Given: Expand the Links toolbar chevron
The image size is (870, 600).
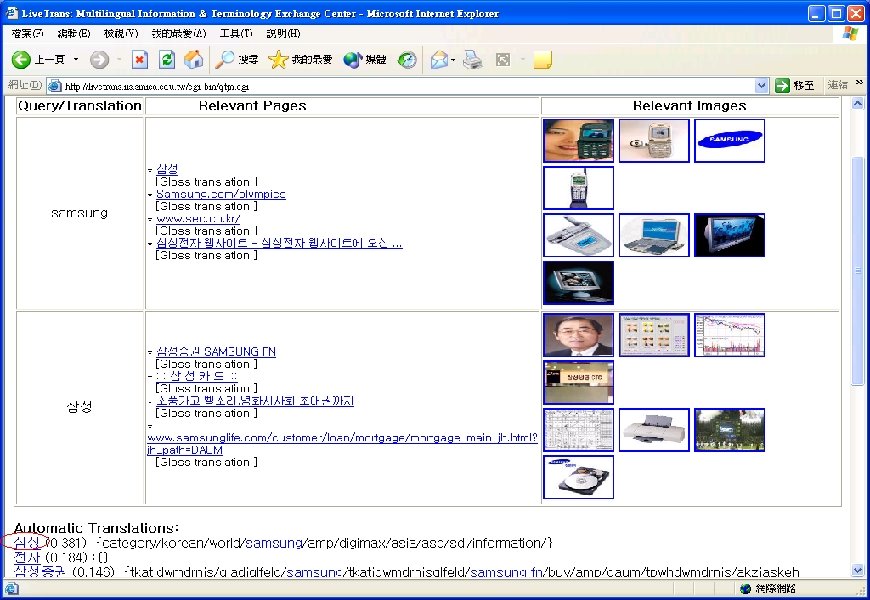Looking at the screenshot, I should [x=859, y=83].
